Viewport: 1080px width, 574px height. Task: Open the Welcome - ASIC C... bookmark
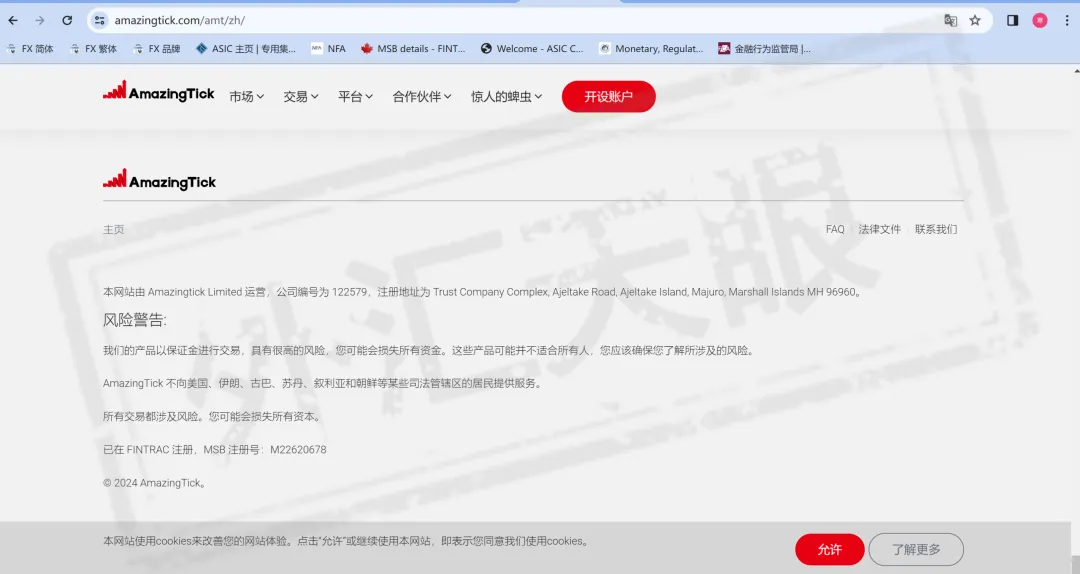[532, 49]
